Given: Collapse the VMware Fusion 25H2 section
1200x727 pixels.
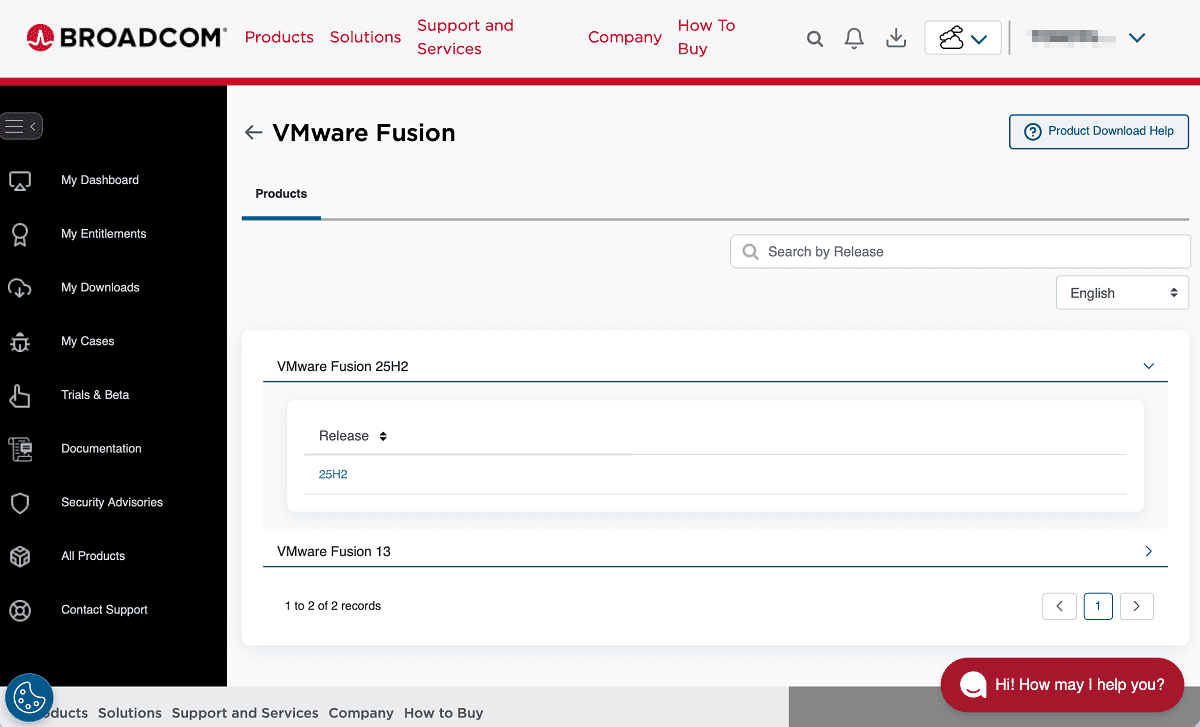Looking at the screenshot, I should [x=715, y=366].
